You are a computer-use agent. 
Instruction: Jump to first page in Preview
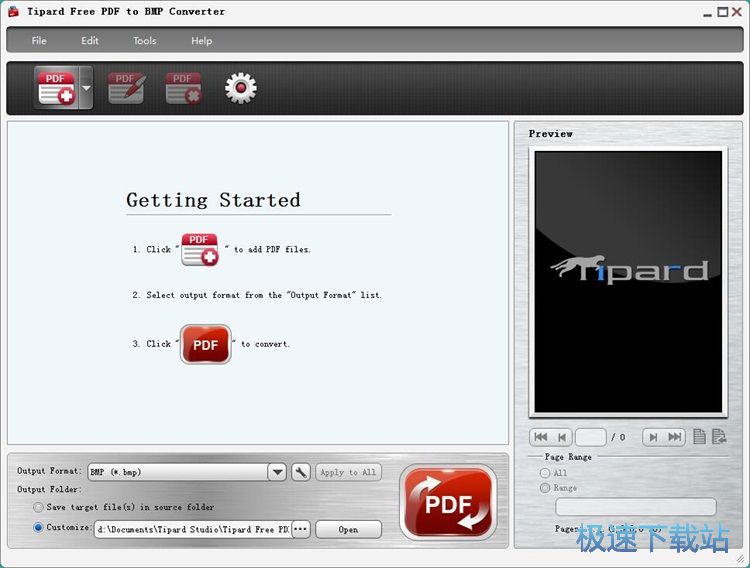click(540, 437)
